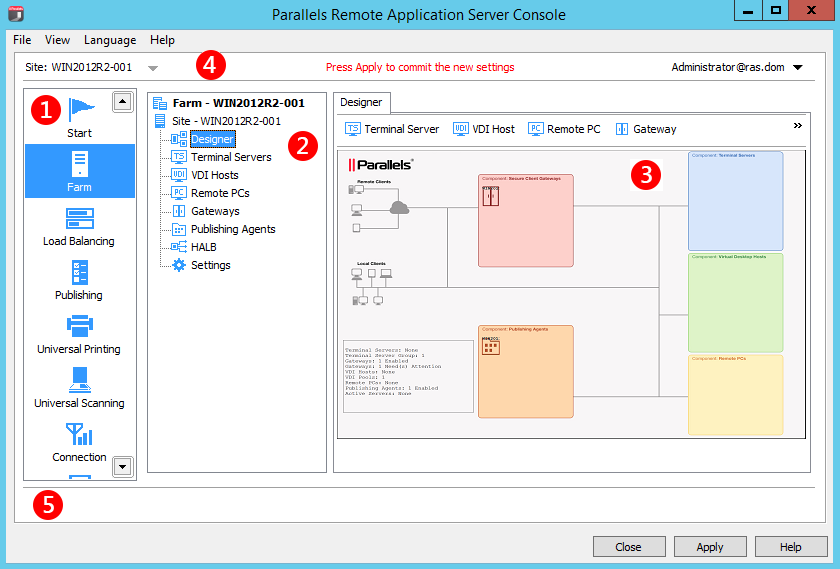
Task: Open the File menu
Action: (22, 40)
